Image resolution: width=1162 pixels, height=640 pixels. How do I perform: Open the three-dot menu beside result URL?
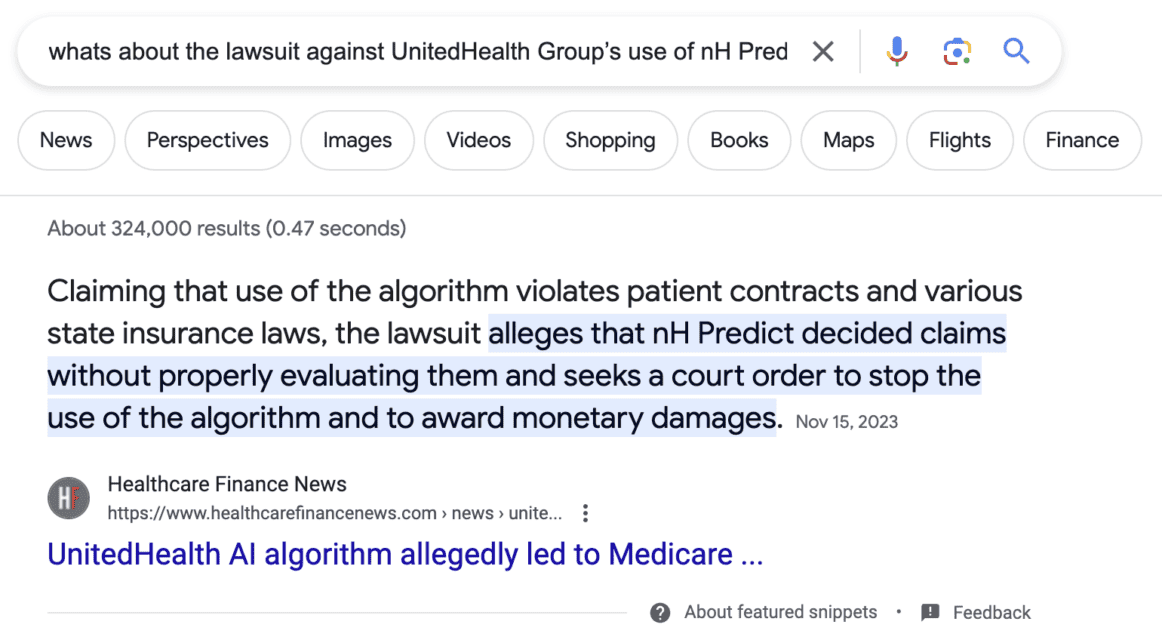[x=586, y=513]
